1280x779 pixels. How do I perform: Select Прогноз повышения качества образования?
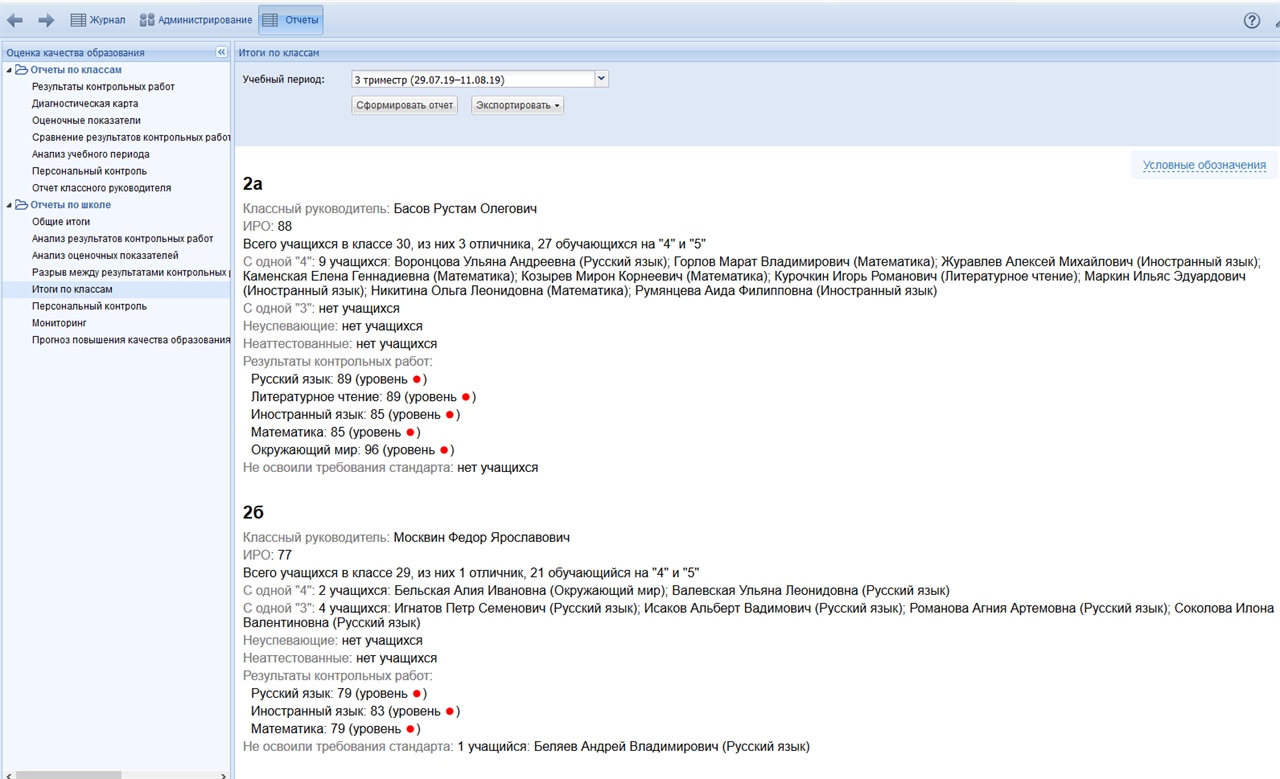tap(131, 340)
